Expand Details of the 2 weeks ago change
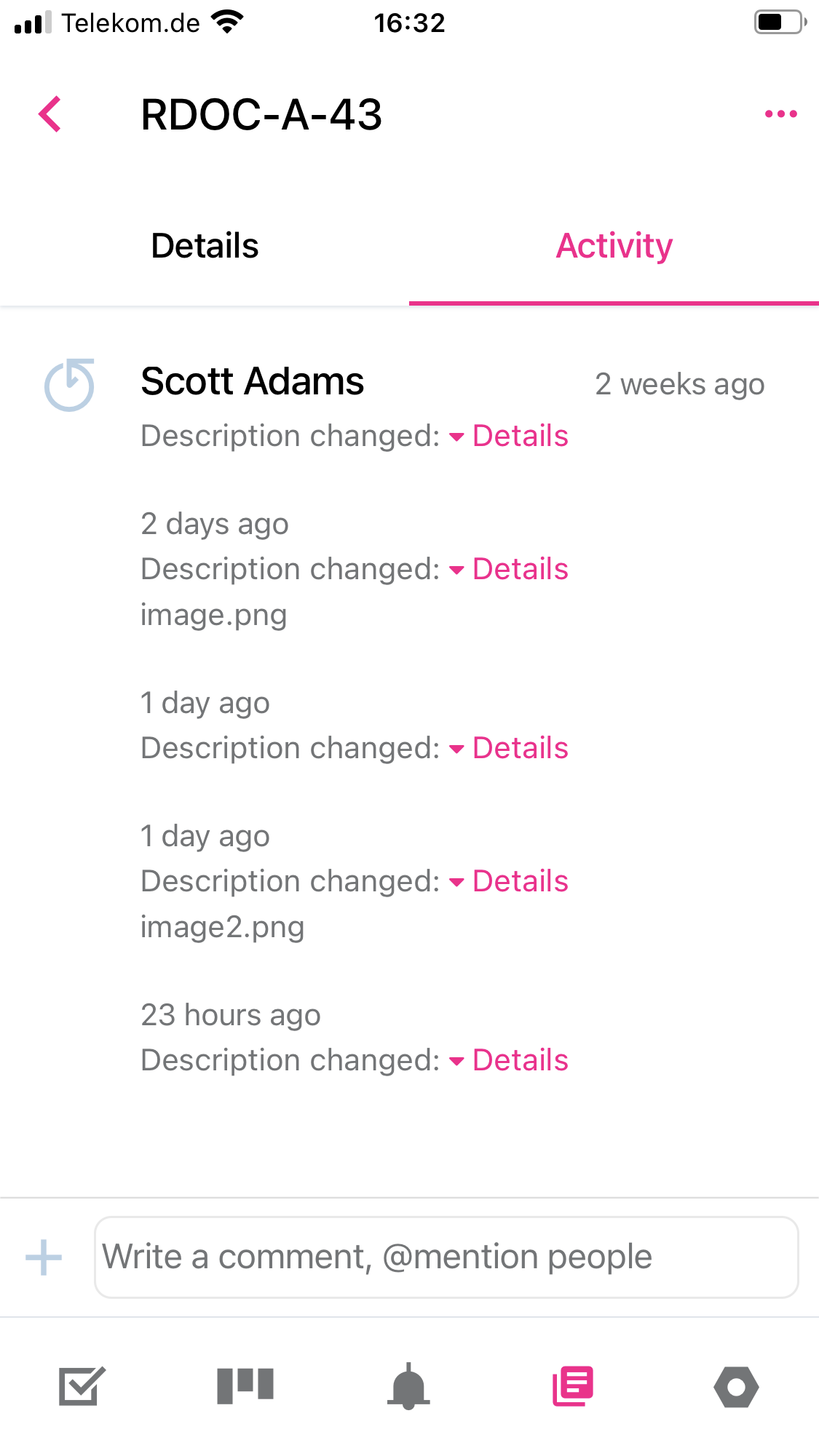 [520, 436]
